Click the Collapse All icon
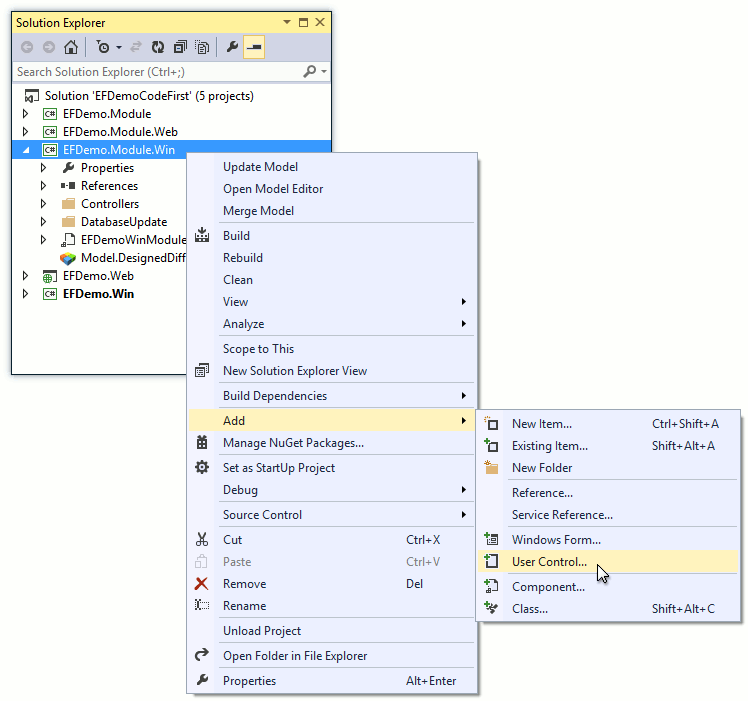 click(180, 47)
